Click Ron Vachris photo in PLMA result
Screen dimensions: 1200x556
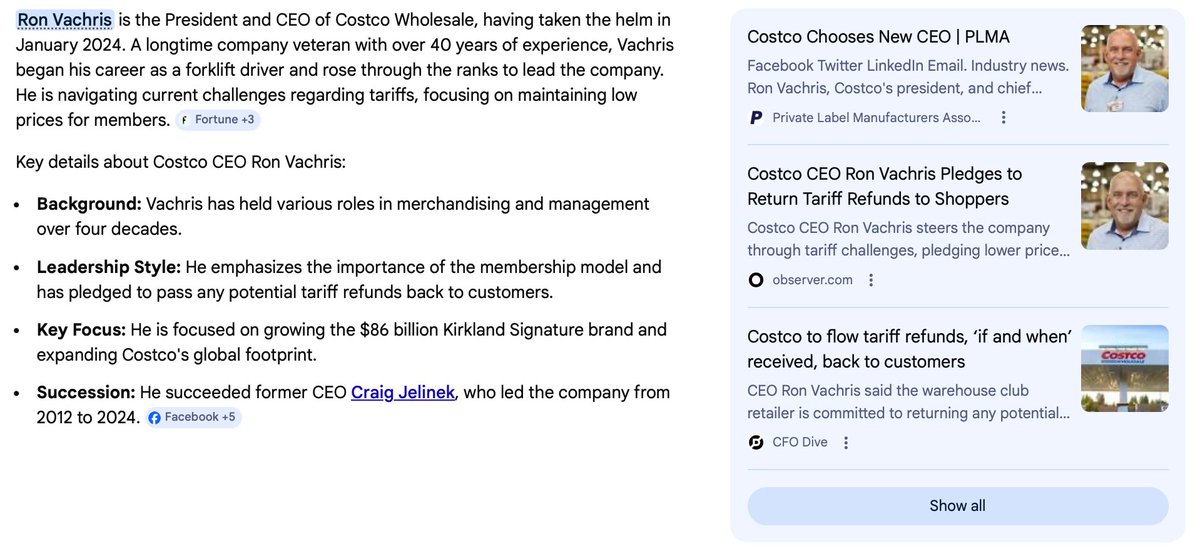[1124, 68]
